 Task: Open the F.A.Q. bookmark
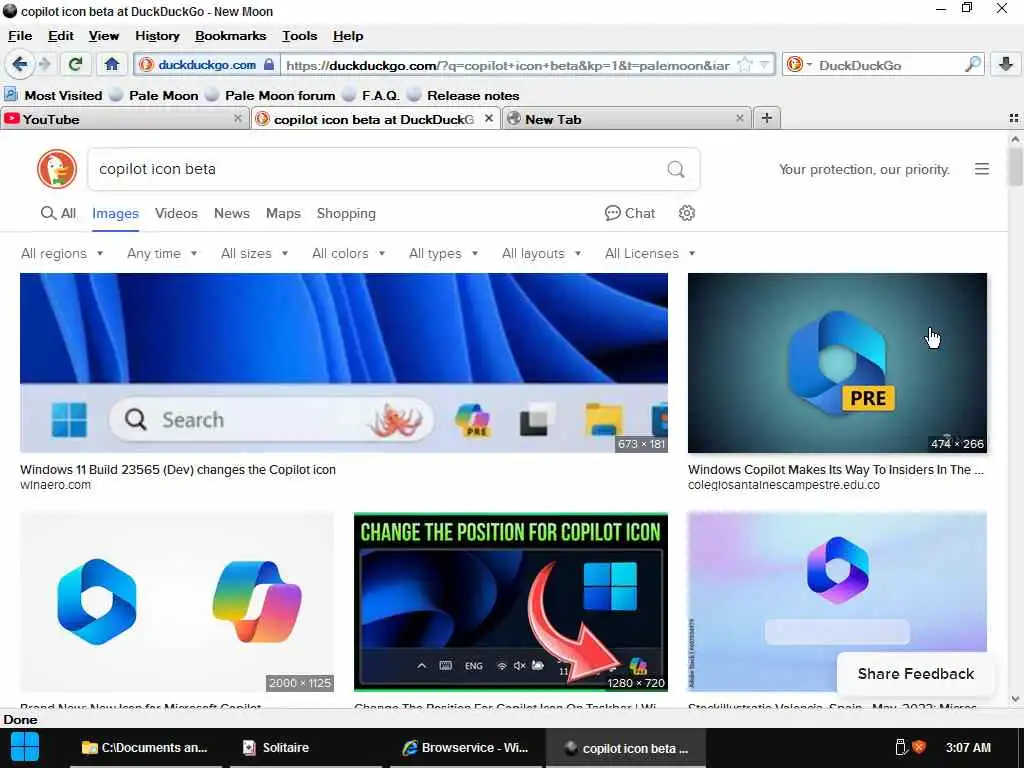pos(372,95)
